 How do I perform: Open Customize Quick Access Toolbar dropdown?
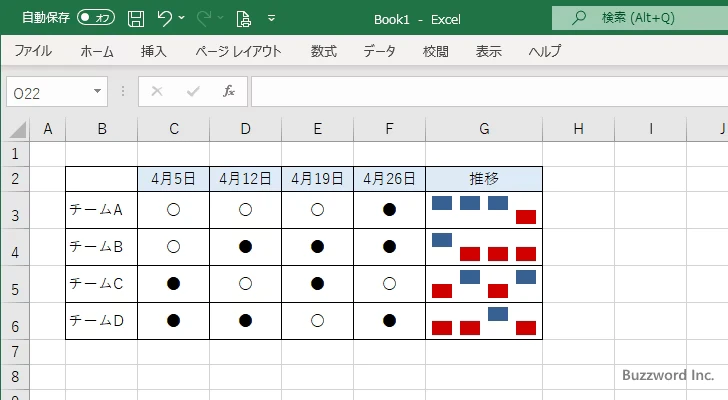(272, 18)
